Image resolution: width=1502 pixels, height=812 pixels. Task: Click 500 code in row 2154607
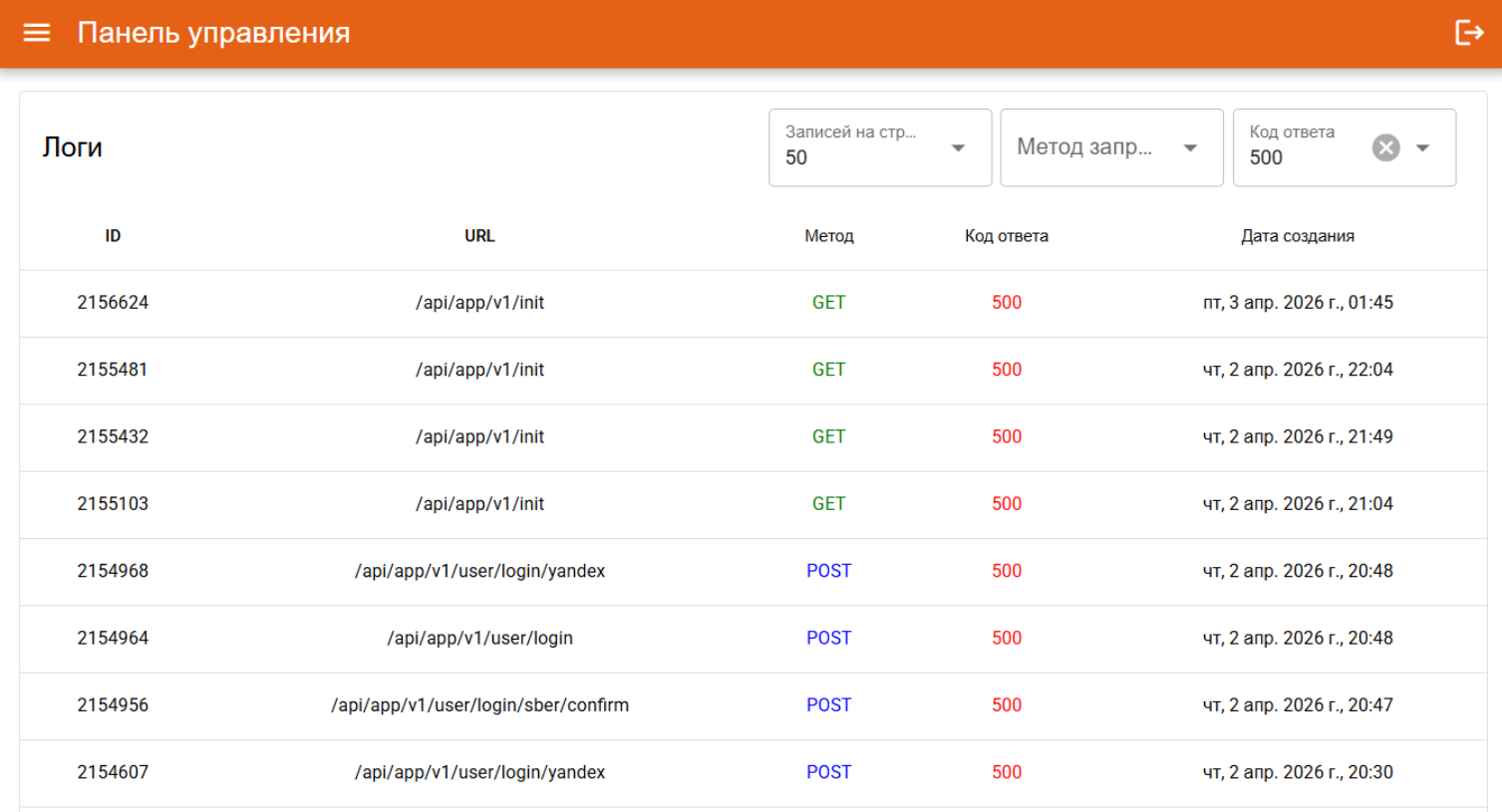coord(1006,772)
